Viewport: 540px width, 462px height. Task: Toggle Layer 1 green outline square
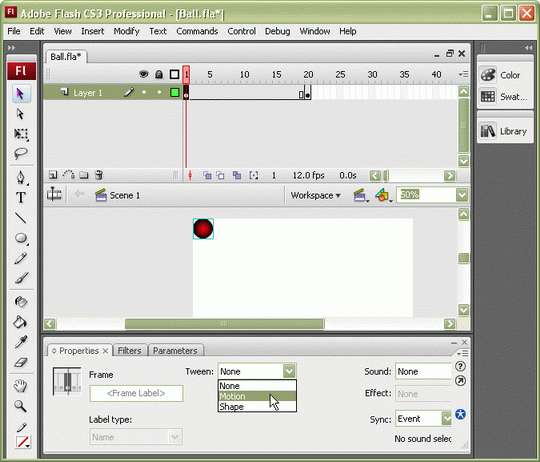click(175, 92)
